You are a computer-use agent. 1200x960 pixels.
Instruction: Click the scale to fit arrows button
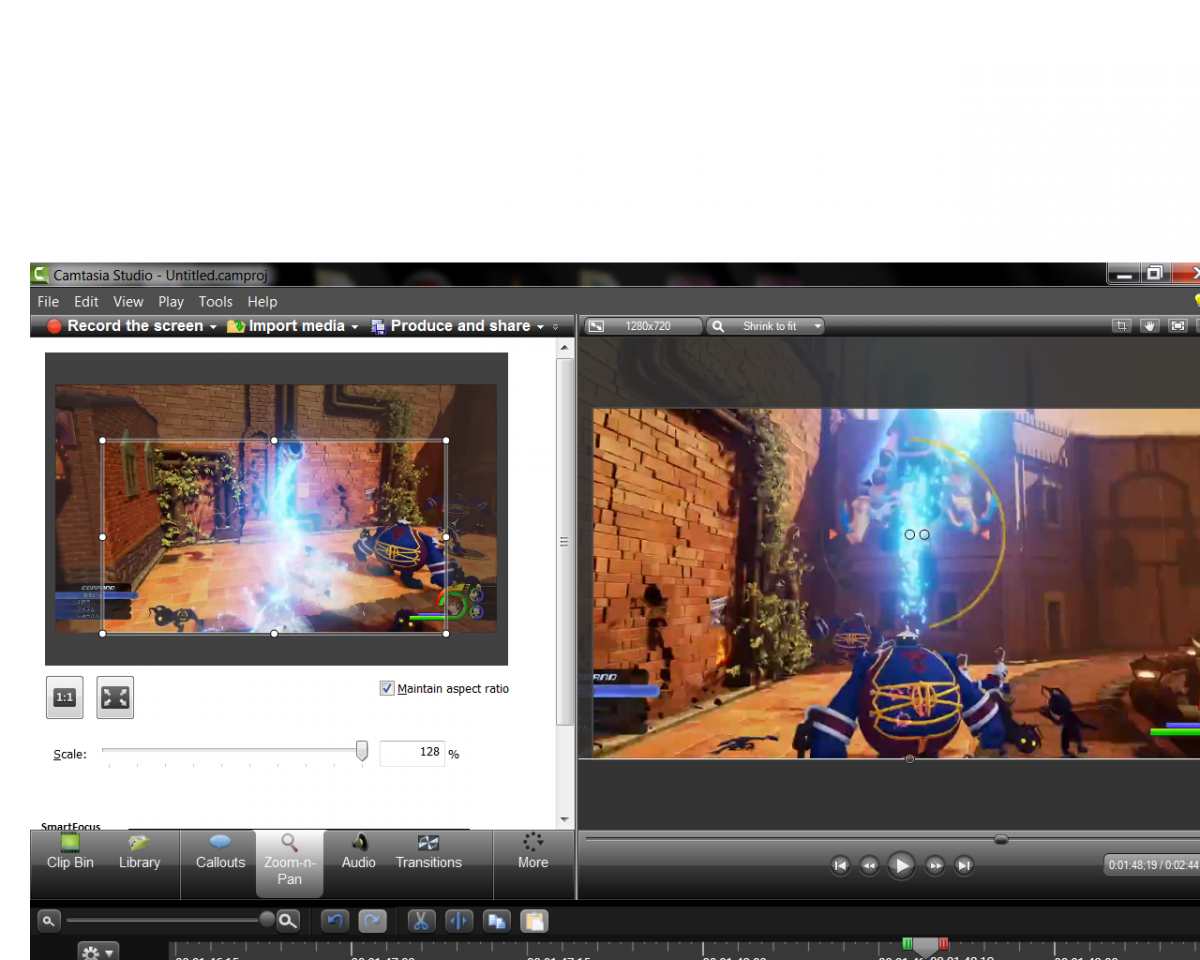click(115, 697)
